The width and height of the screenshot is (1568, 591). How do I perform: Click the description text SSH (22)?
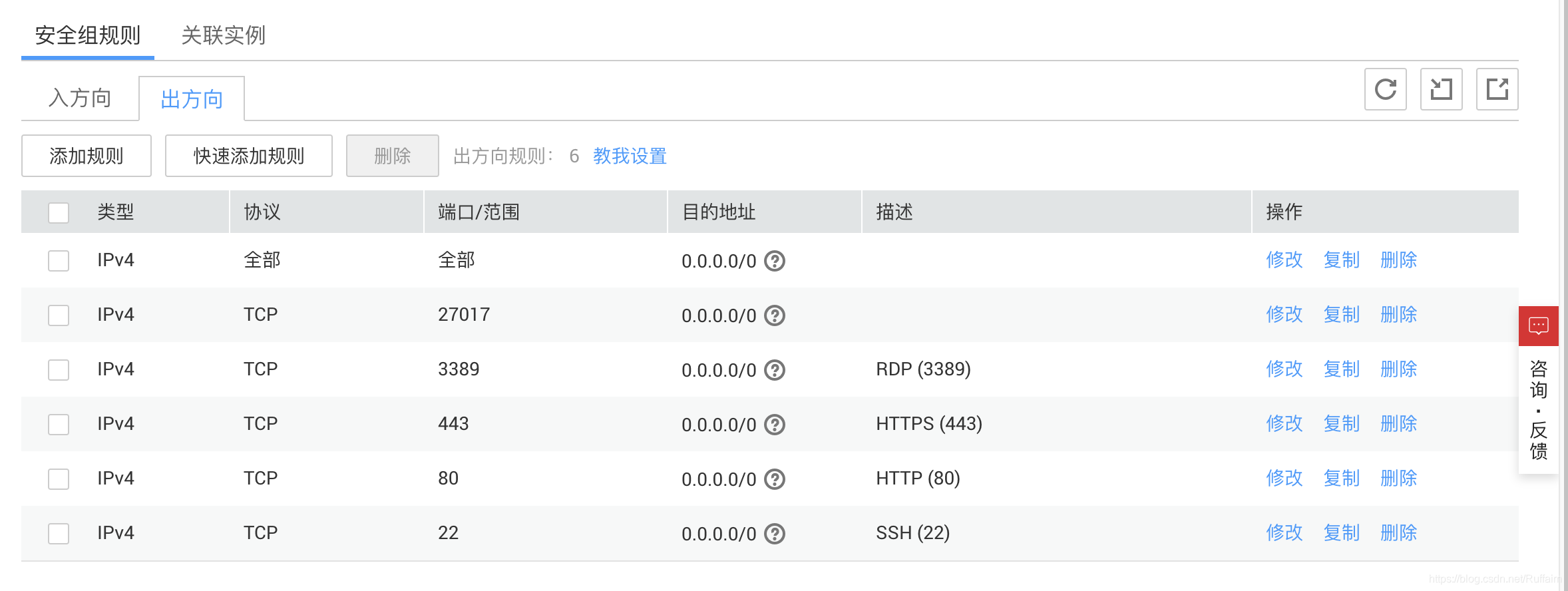tap(912, 532)
